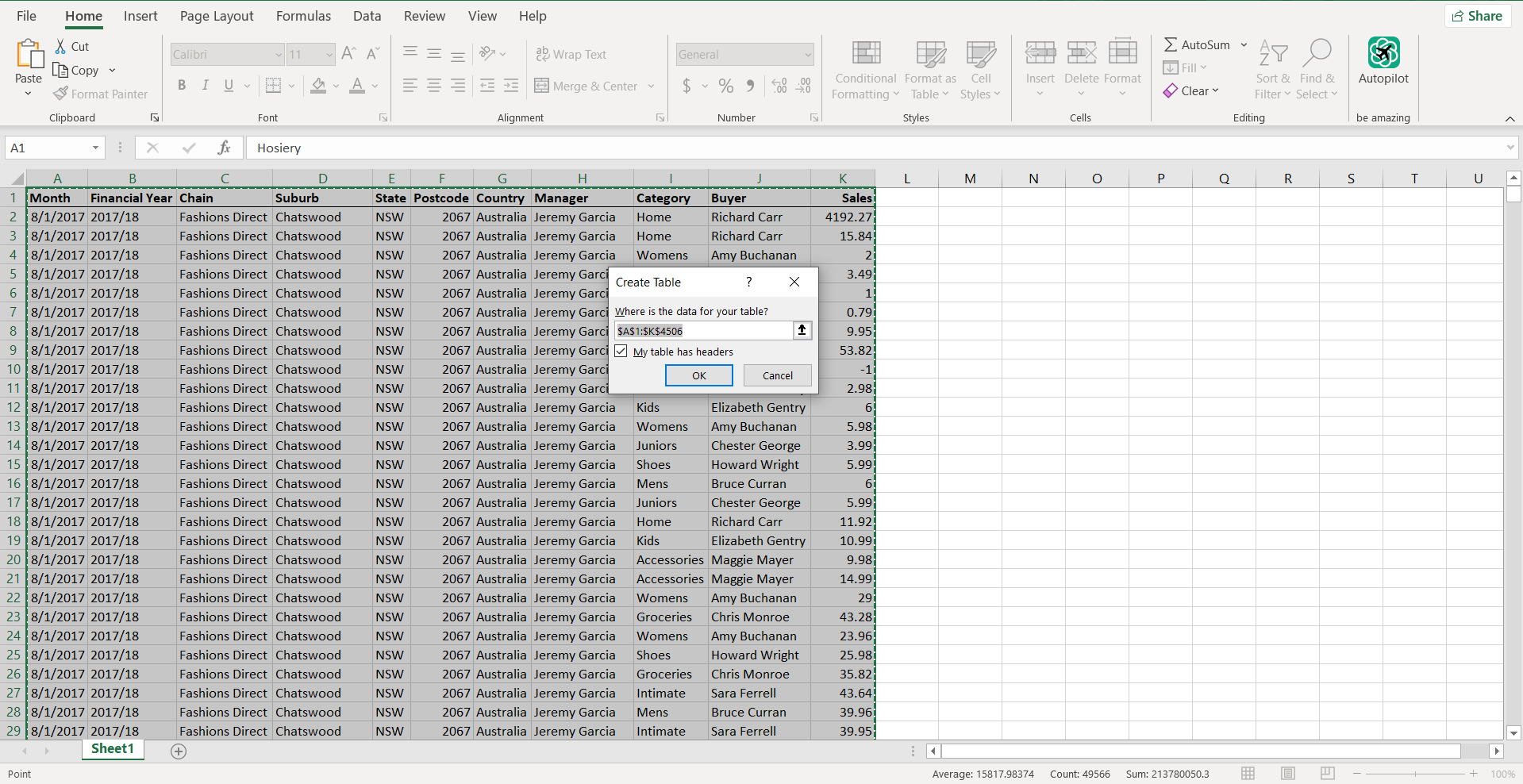The image size is (1523, 784).
Task: Click the Page Break Preview status icon
Action: [1327, 774]
